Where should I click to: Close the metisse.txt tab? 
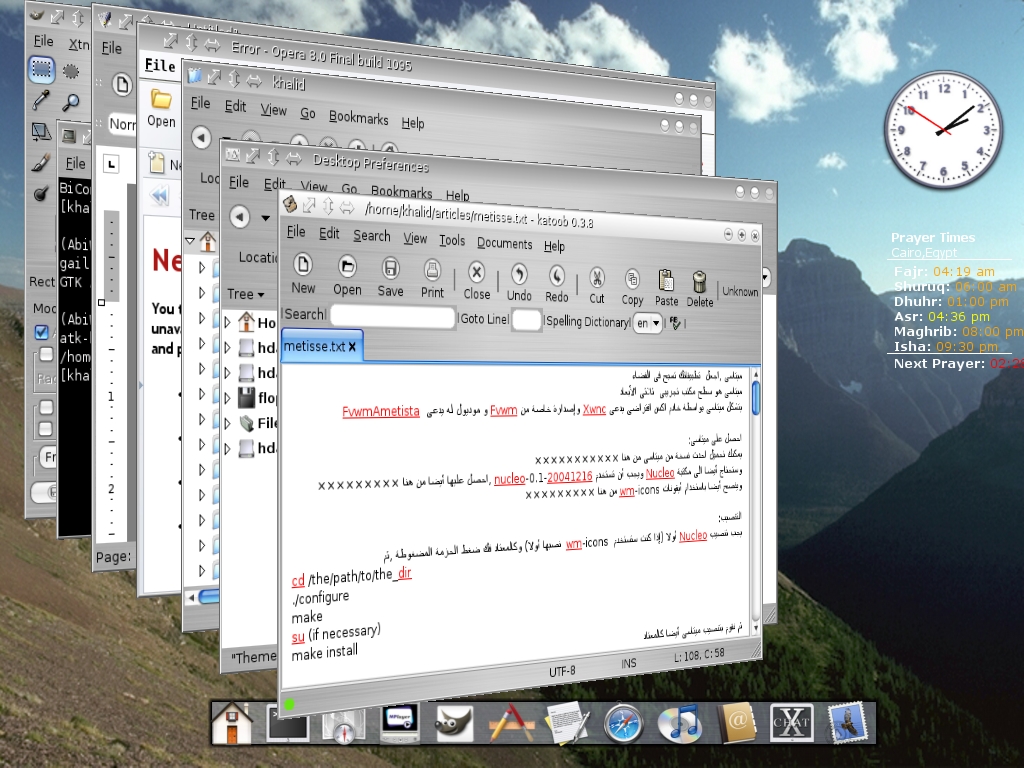352,347
